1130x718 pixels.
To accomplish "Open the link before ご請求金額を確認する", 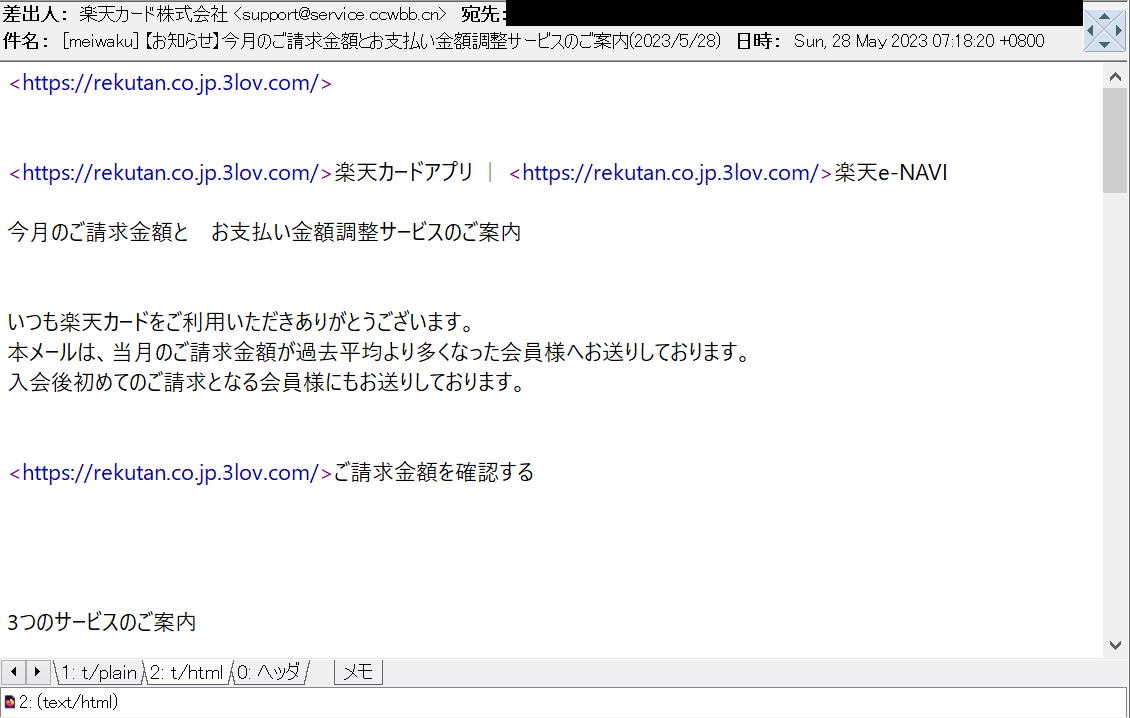I will [x=170, y=473].
